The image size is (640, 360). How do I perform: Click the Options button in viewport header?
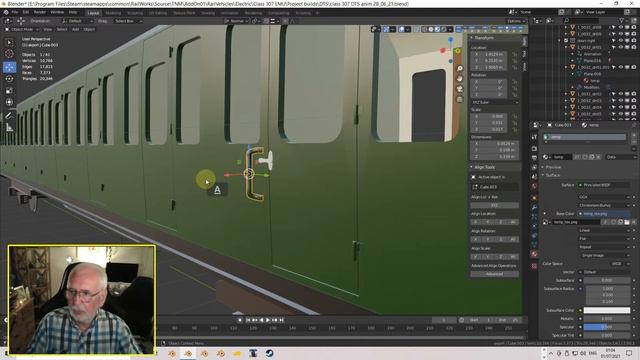[x=516, y=21]
